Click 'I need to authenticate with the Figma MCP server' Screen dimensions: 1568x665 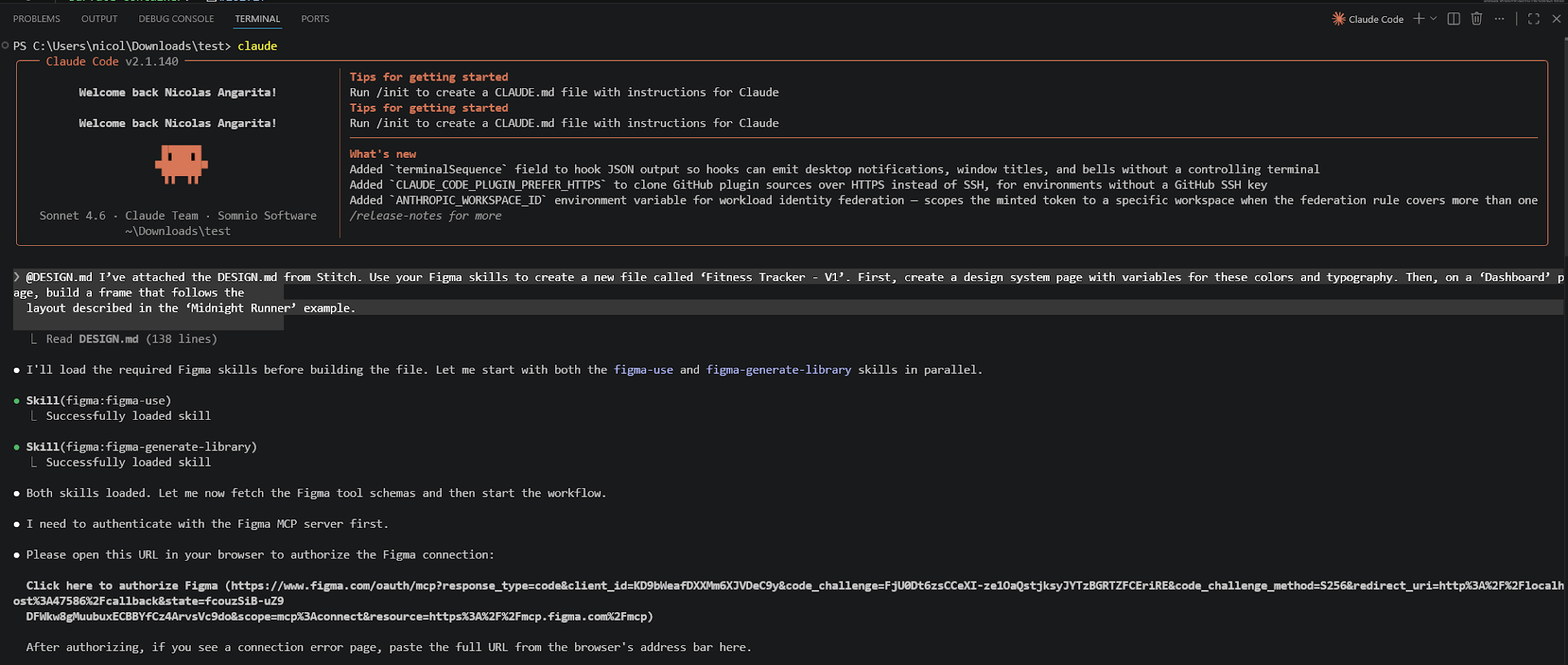207,524
